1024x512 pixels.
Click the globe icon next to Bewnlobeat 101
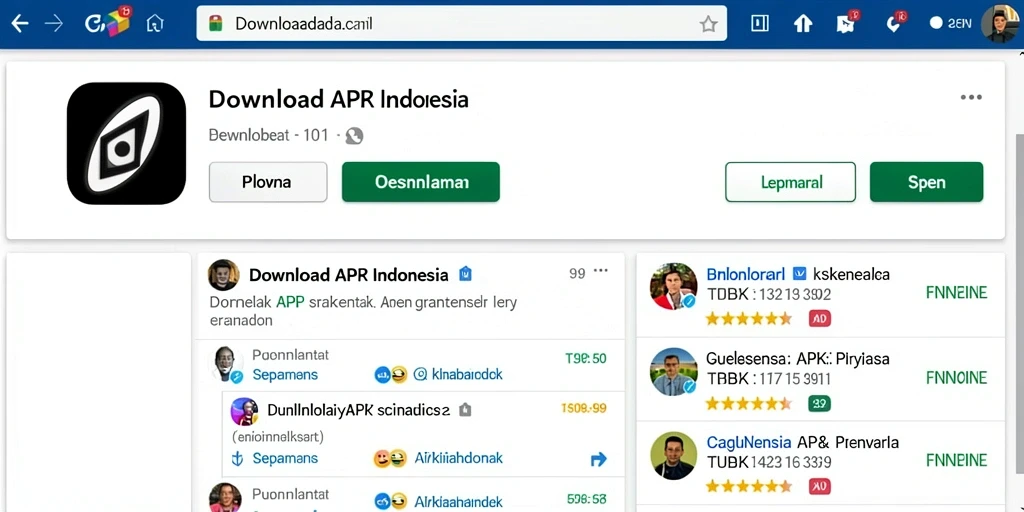[354, 136]
